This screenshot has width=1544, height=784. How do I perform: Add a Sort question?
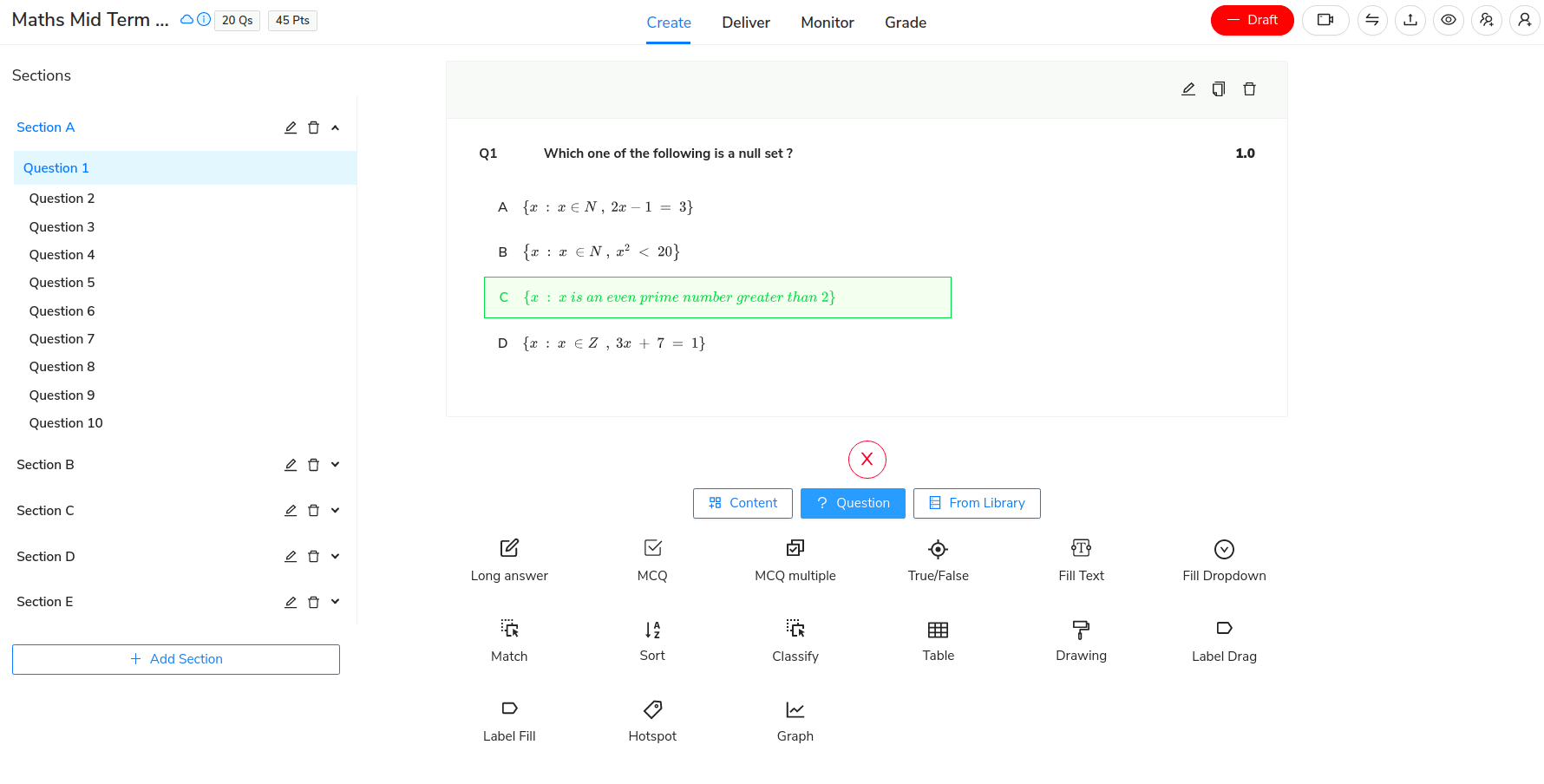click(652, 642)
